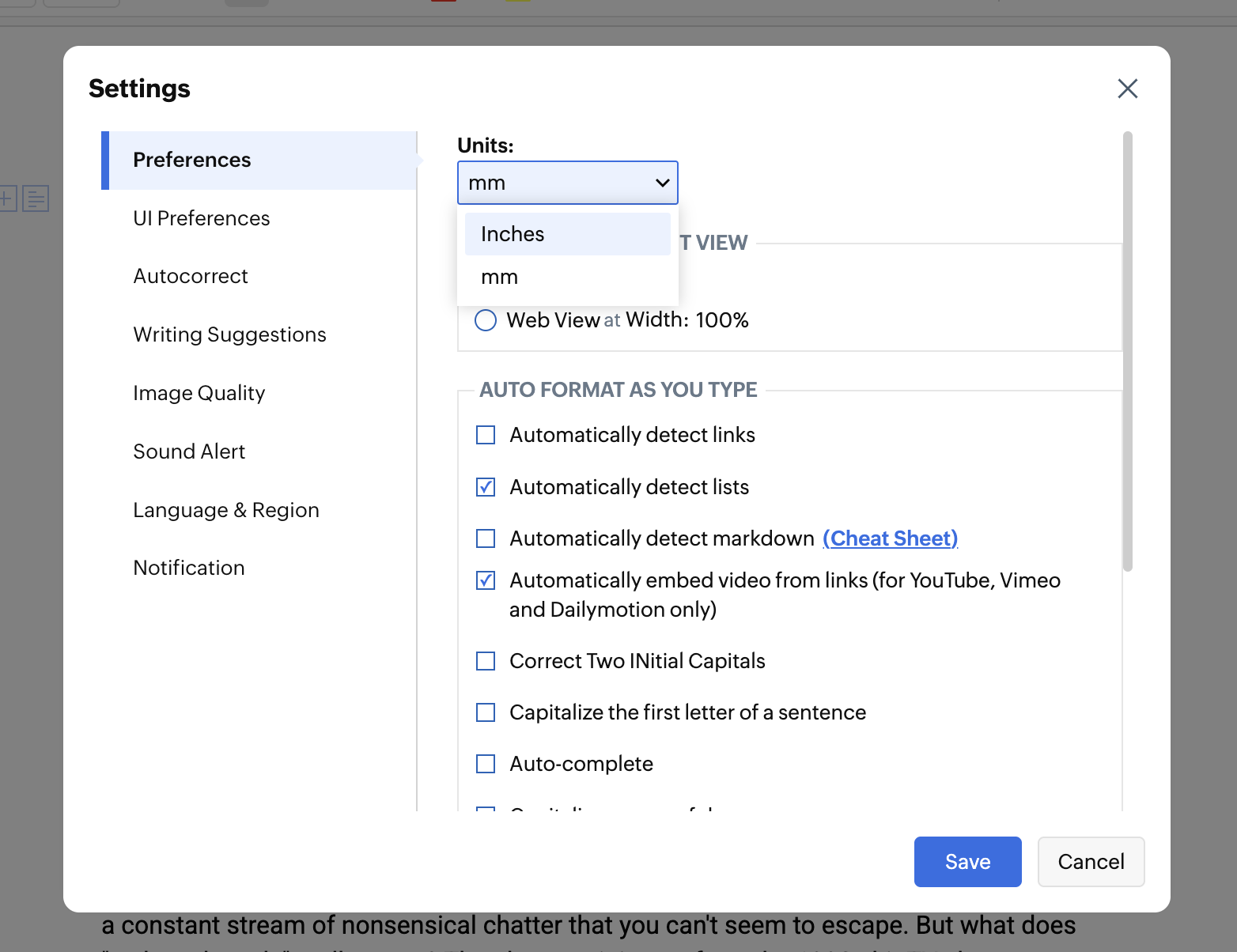Tick Correct Two INitial Capitals
The image size is (1237, 952).
486,661
